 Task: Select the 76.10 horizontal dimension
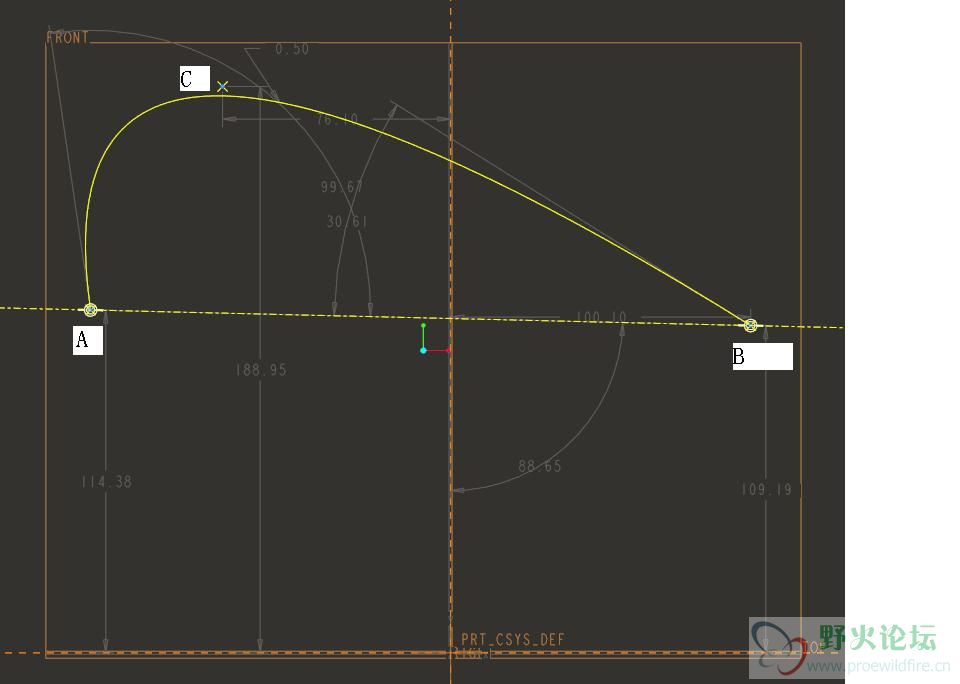click(337, 119)
